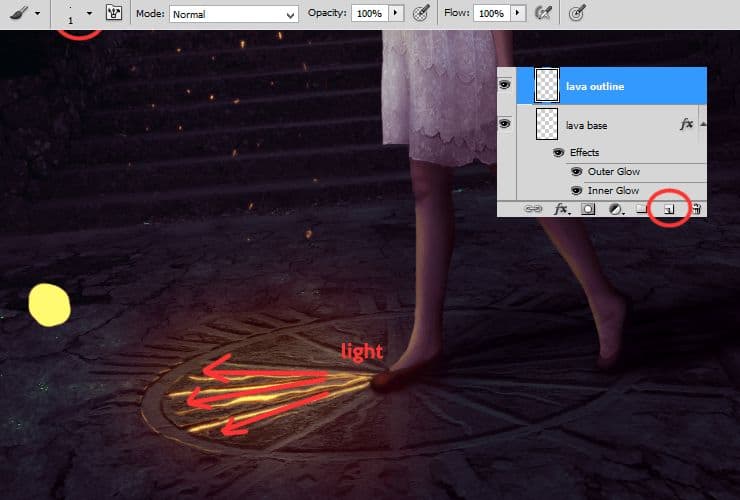Open the Flow slider arrow
740x500 pixels.
click(x=517, y=14)
